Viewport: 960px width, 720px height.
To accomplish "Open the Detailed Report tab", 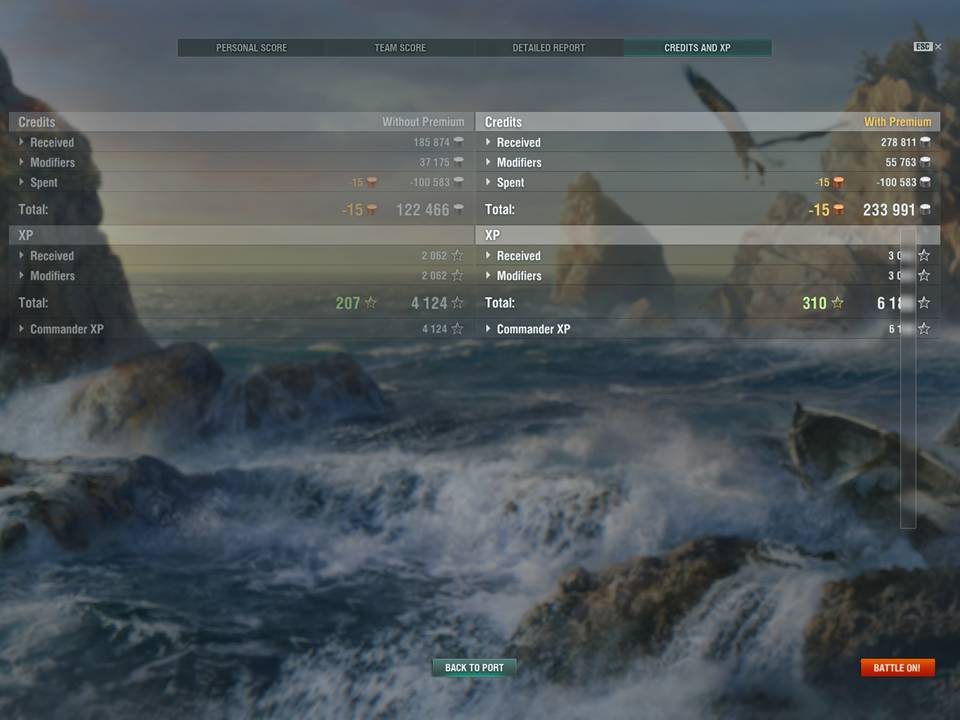I will (549, 48).
